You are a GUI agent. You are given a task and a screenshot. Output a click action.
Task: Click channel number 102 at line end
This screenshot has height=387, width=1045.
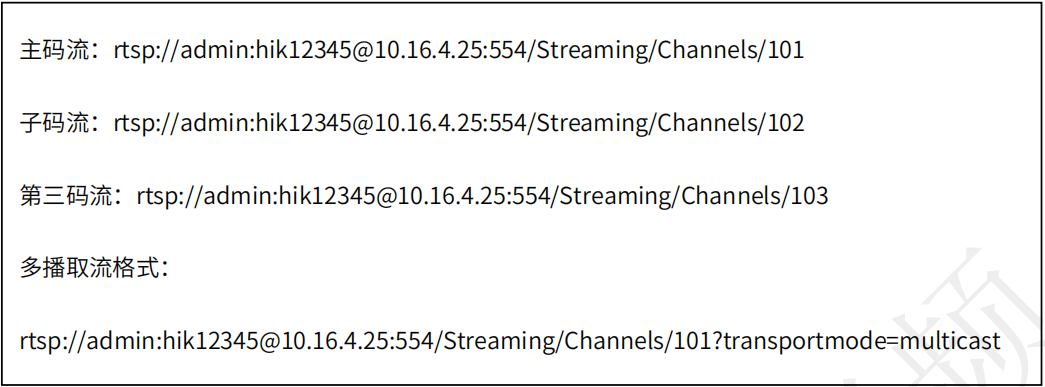point(786,123)
